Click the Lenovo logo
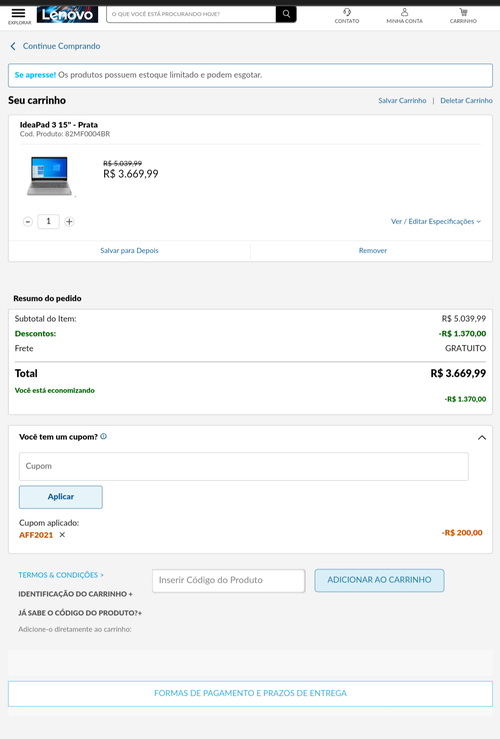 67,14
